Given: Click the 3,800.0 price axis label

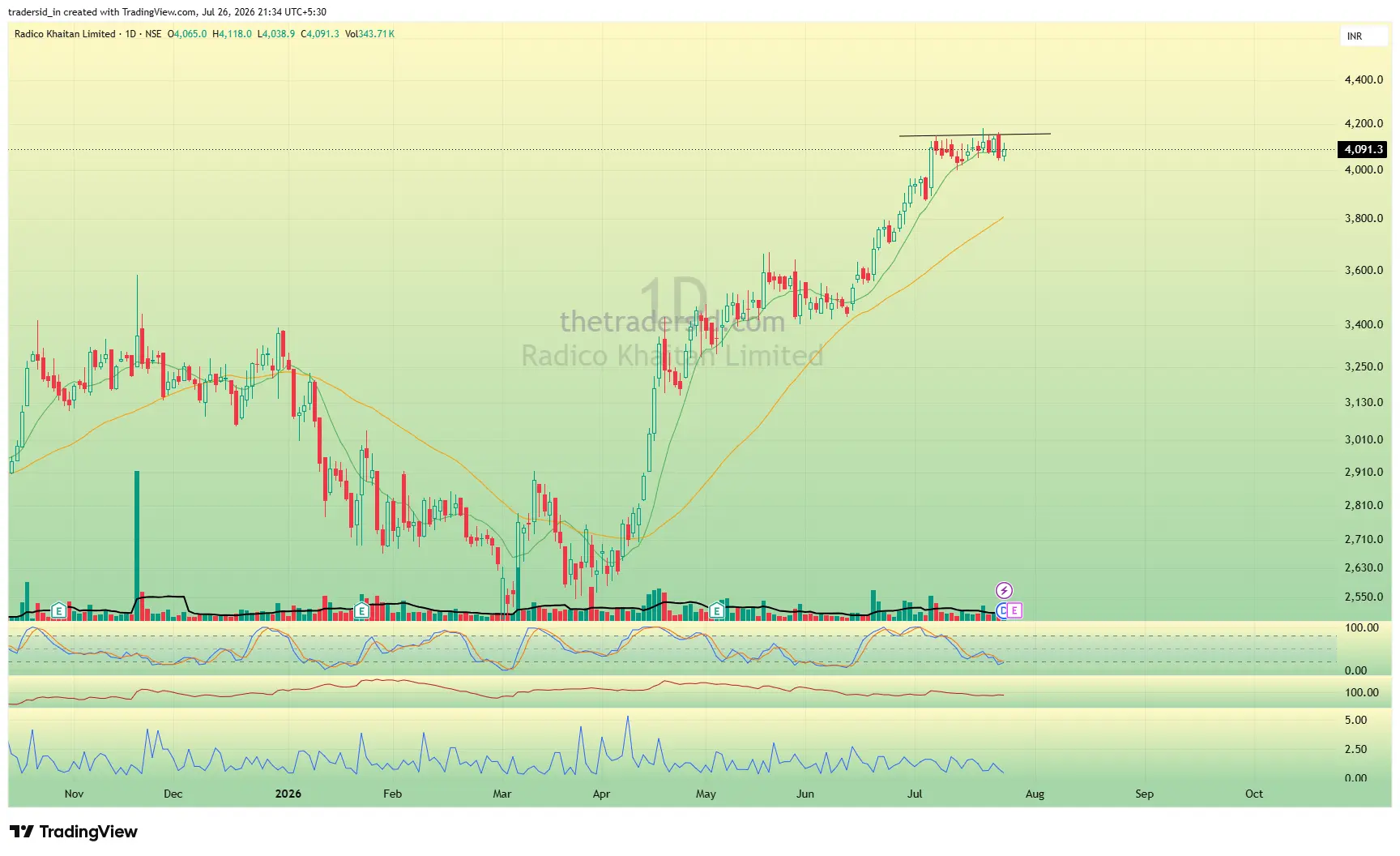Looking at the screenshot, I should point(1364,218).
